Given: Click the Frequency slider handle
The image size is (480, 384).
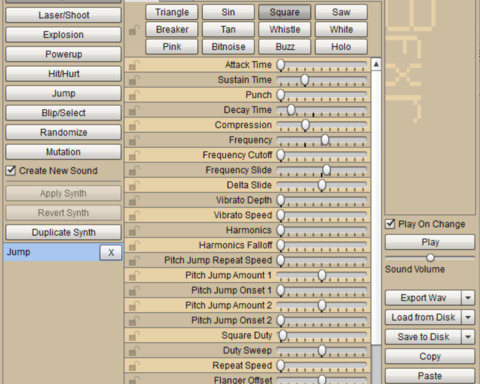Looking at the screenshot, I should click(x=325, y=140).
